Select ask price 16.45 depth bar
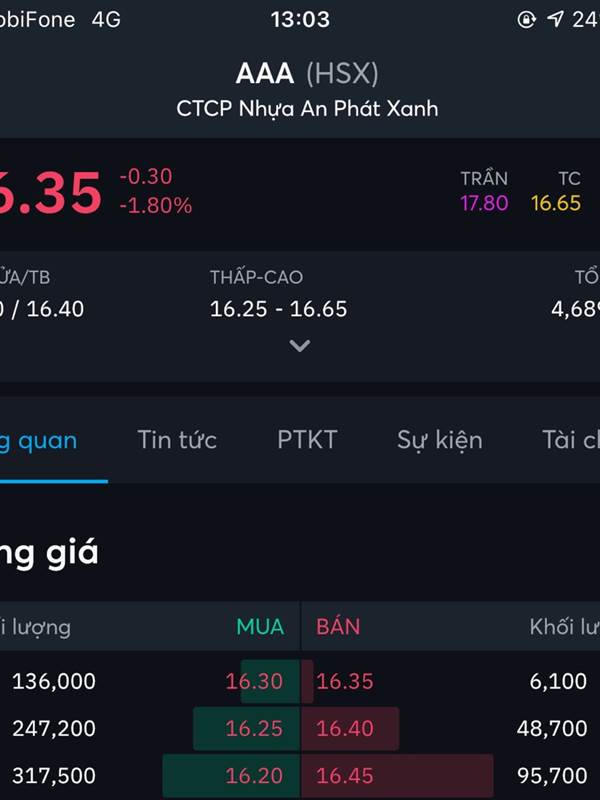Image resolution: width=600 pixels, height=800 pixels. pyautogui.click(x=397, y=776)
